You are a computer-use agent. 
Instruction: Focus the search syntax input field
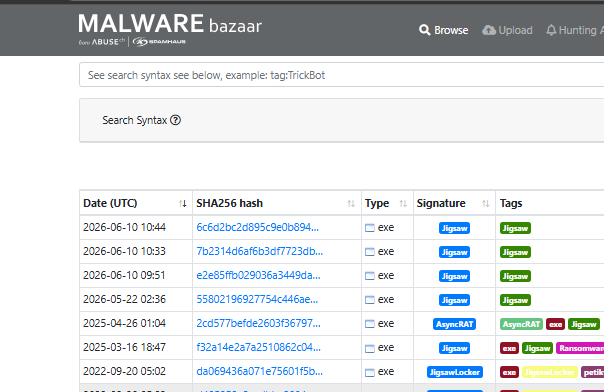click(x=341, y=75)
